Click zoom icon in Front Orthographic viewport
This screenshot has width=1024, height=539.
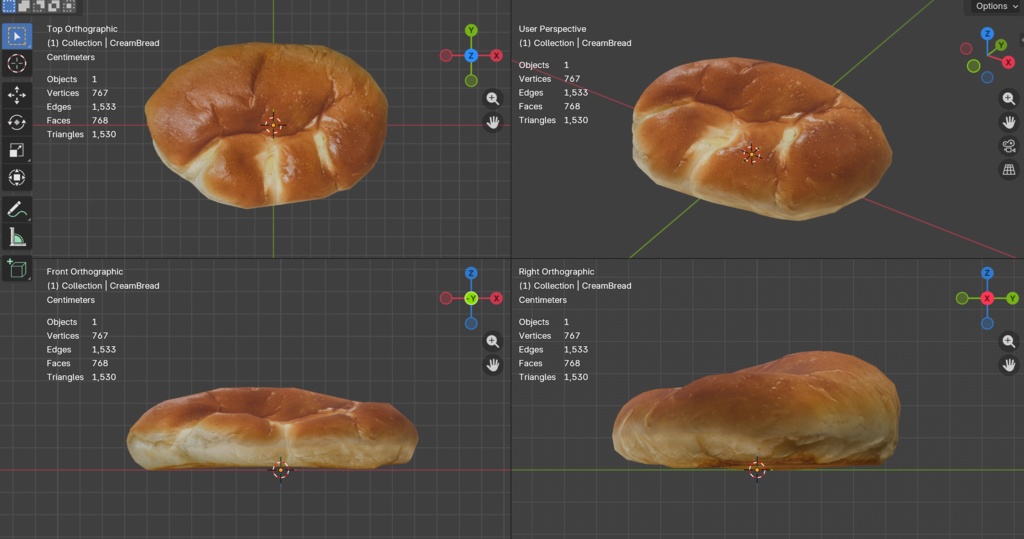click(x=493, y=341)
